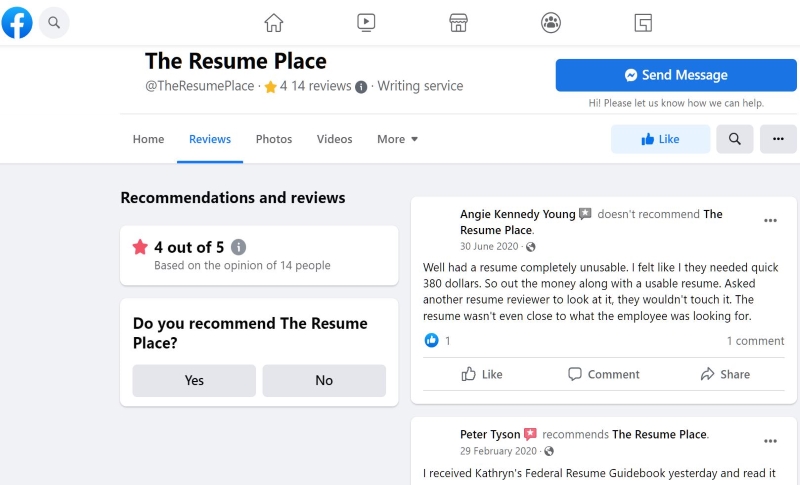Switch to the Photos tab
800x485 pixels.
click(274, 139)
